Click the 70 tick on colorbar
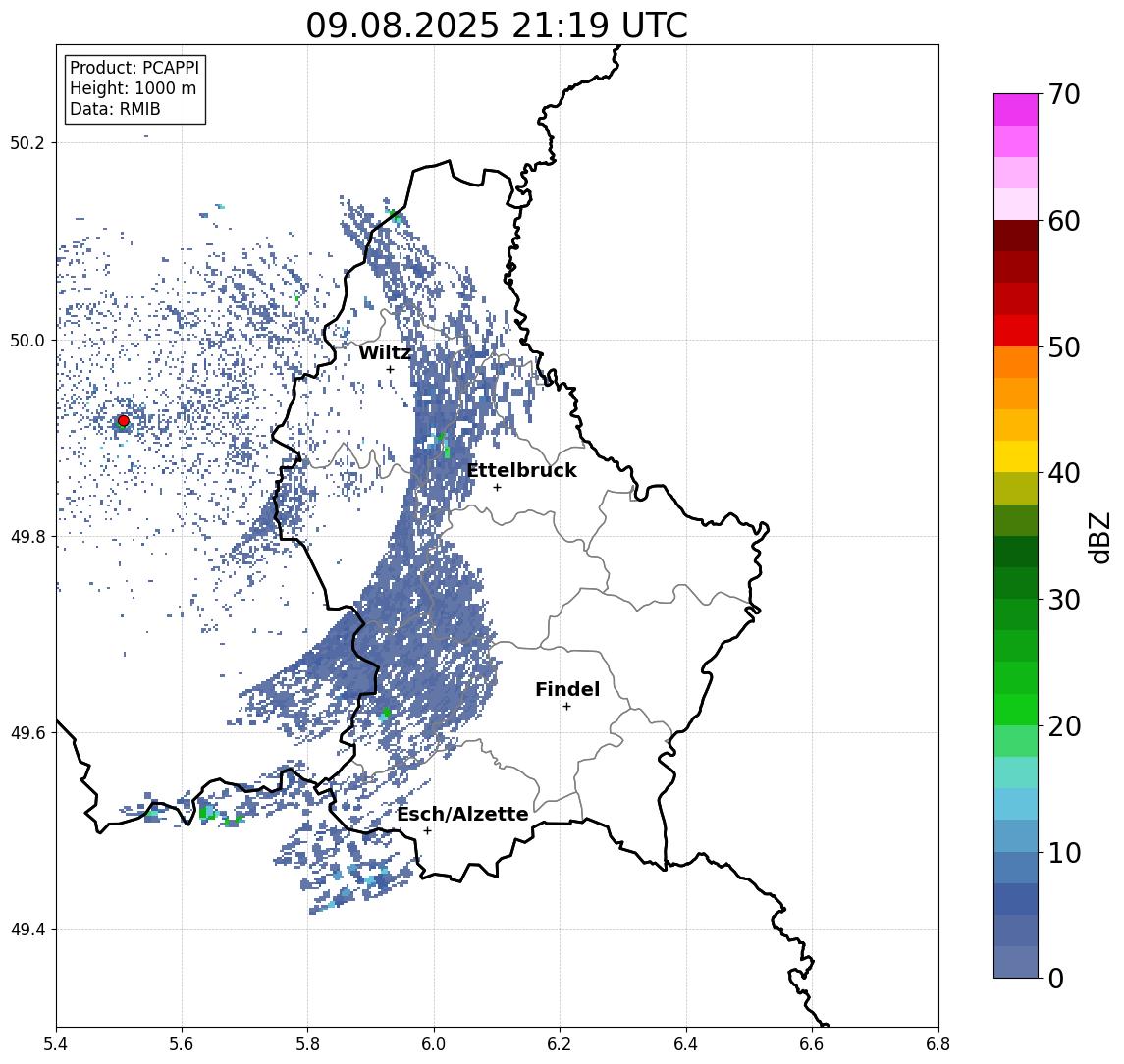Screen dimensions: 1124x1064 pos(1064,94)
